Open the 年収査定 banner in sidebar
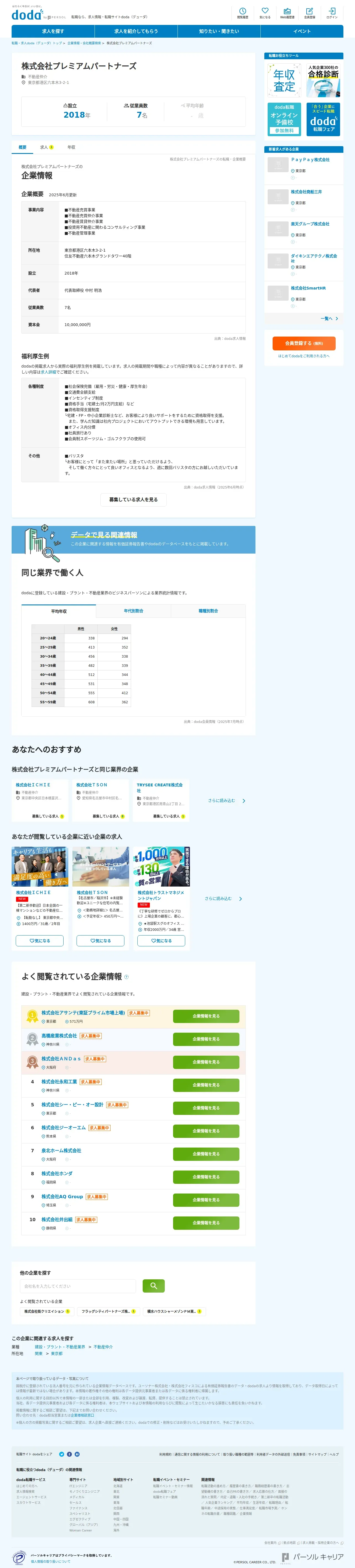The width and height of the screenshot is (355, 1568). (x=284, y=80)
